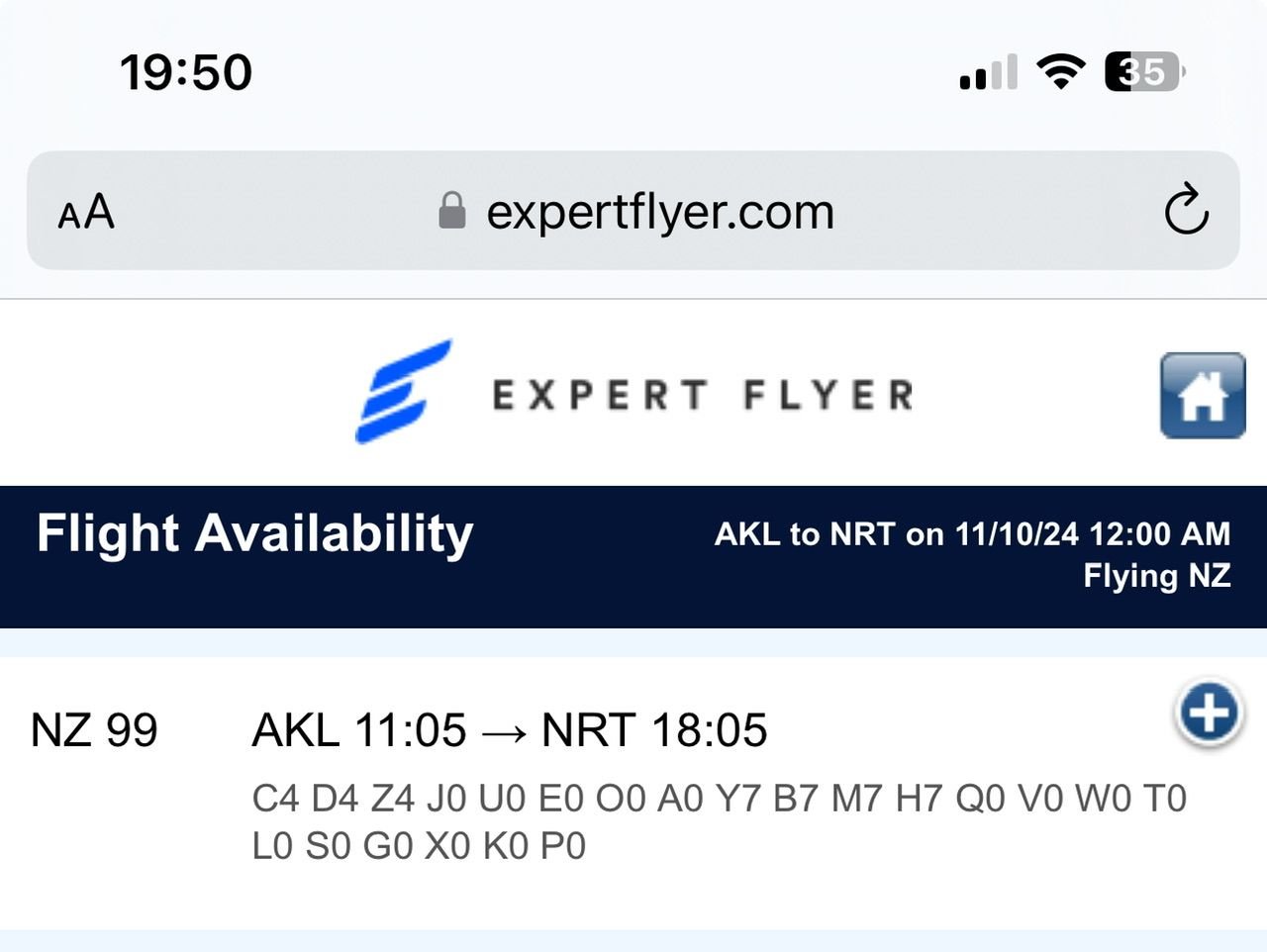Tap the AKL to NRT search summary
The height and width of the screenshot is (952, 1267).
[972, 534]
